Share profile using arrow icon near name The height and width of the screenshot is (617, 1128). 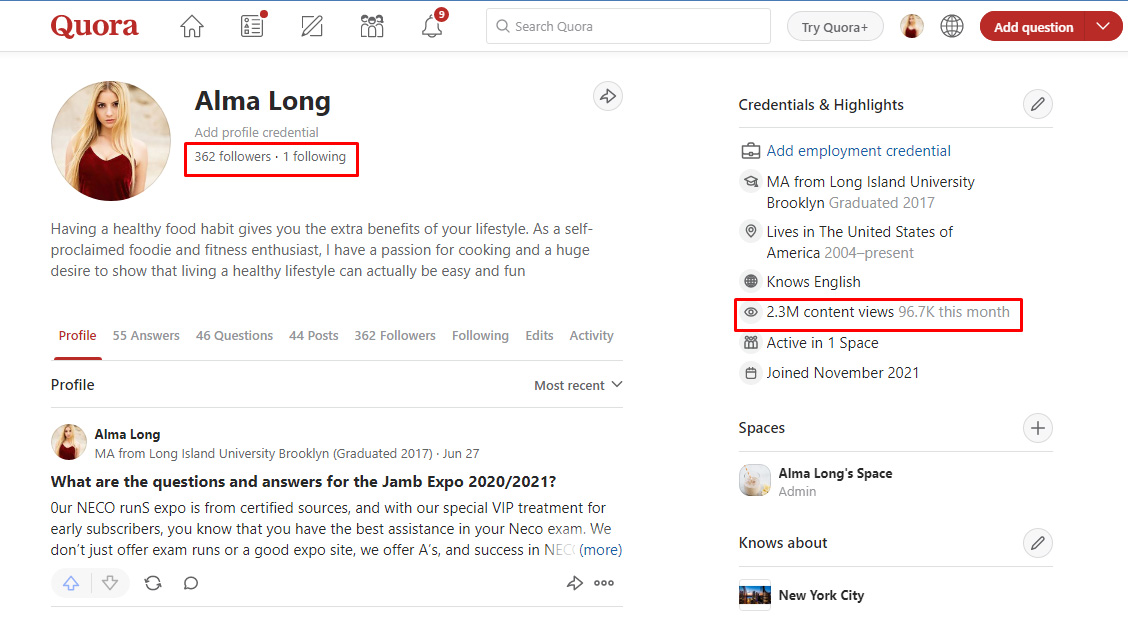(608, 96)
